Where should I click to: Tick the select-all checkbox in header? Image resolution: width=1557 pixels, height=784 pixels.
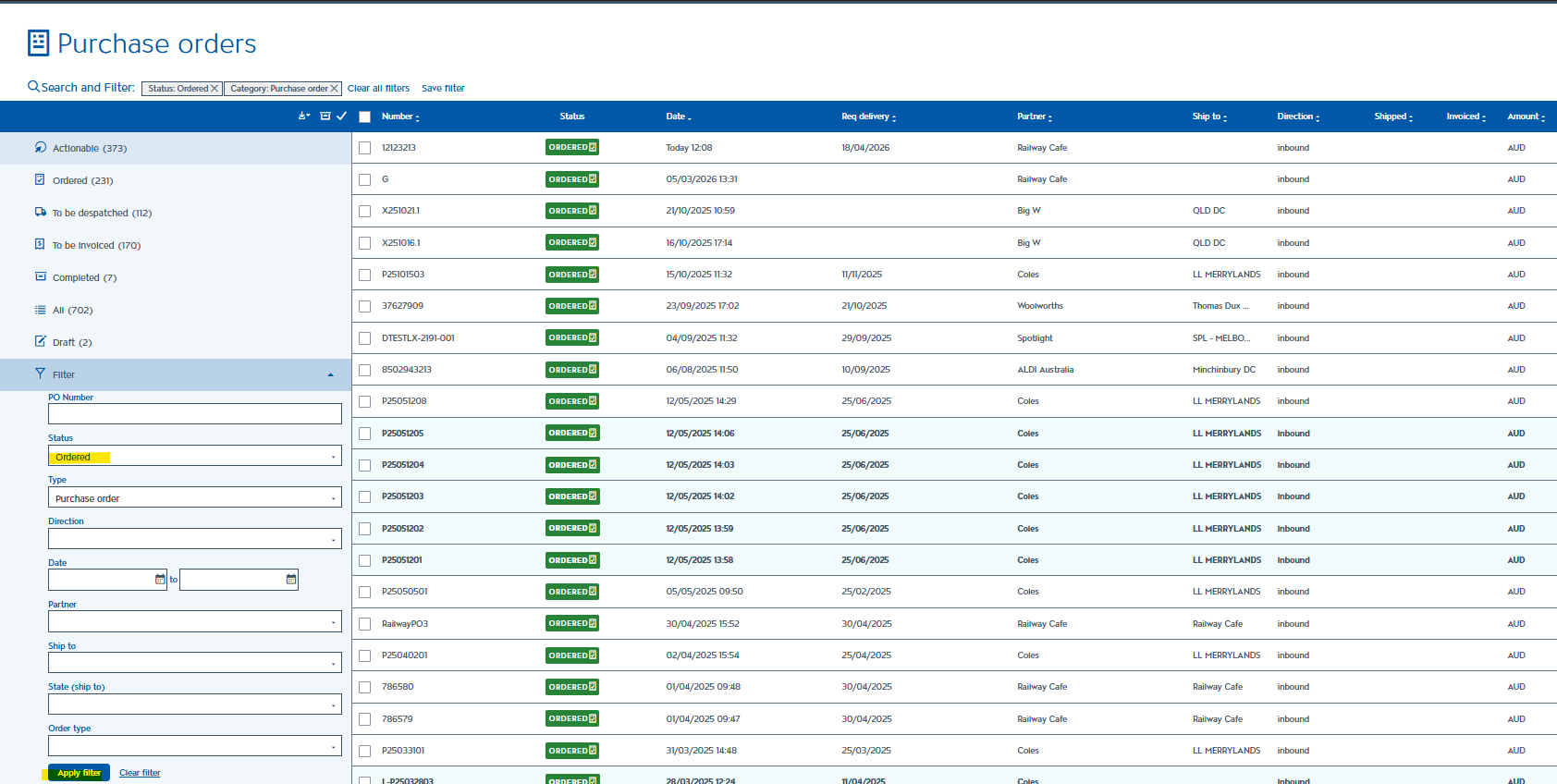364,117
